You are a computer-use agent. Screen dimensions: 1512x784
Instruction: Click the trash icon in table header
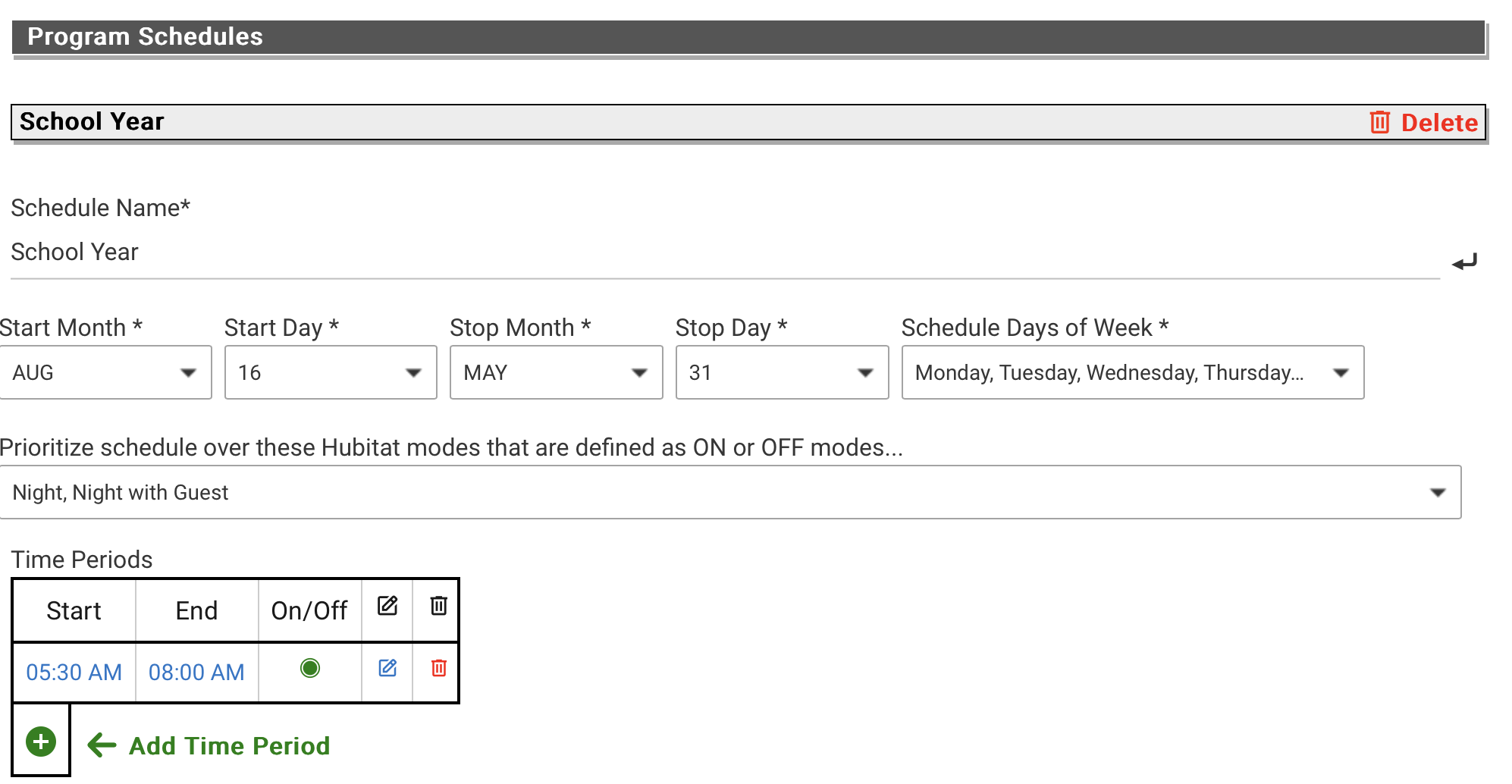[438, 607]
